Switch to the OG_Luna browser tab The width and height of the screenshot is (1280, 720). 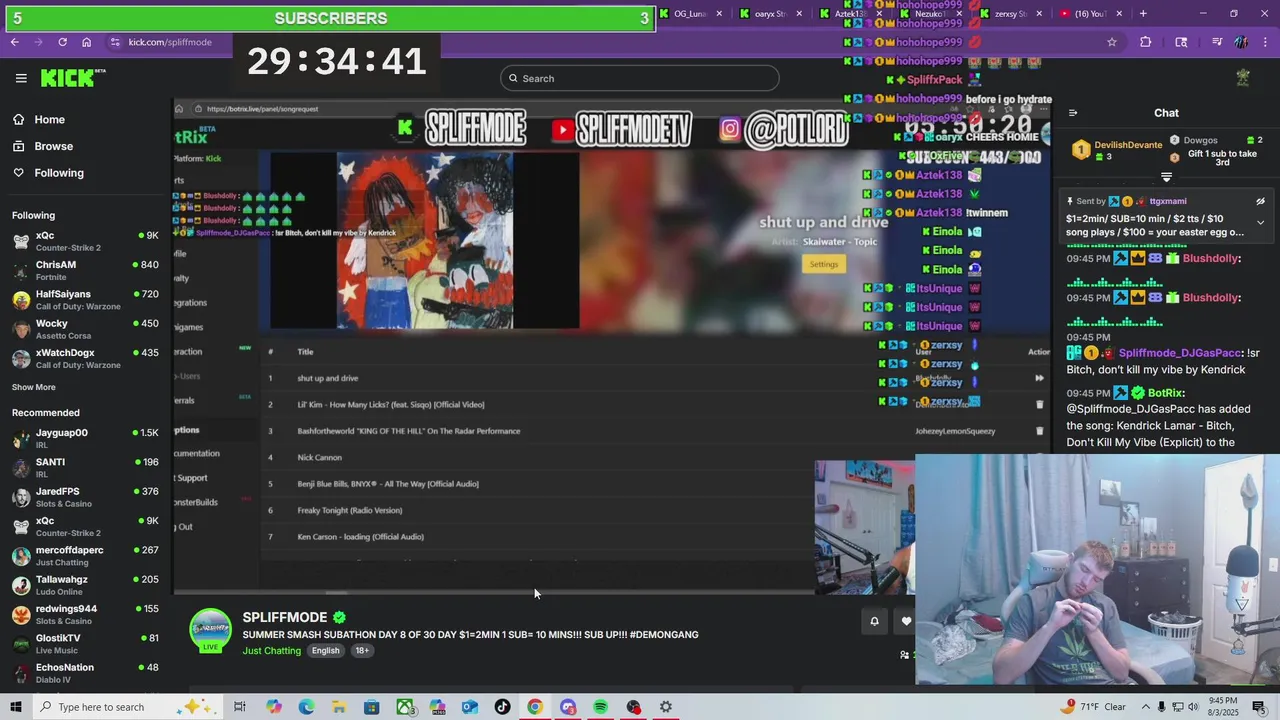click(689, 14)
